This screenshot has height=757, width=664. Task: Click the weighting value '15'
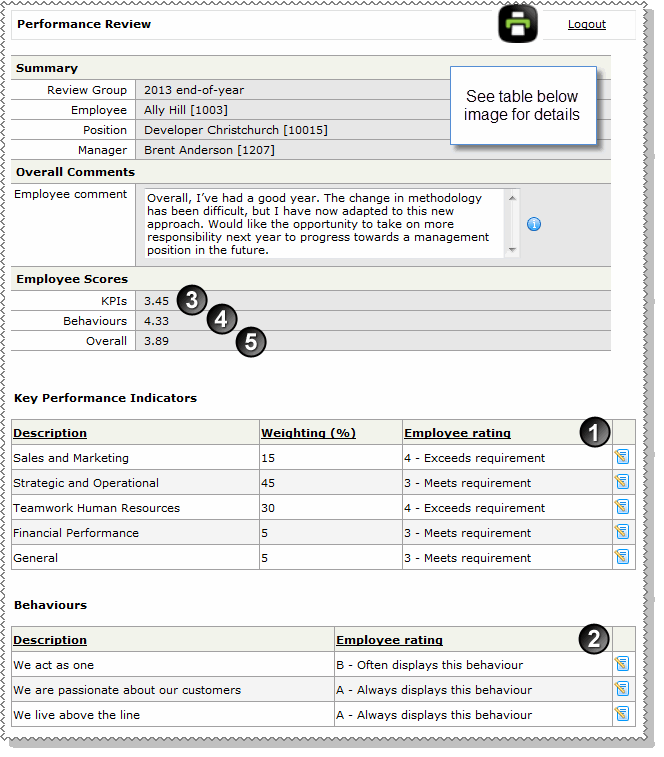coord(268,458)
